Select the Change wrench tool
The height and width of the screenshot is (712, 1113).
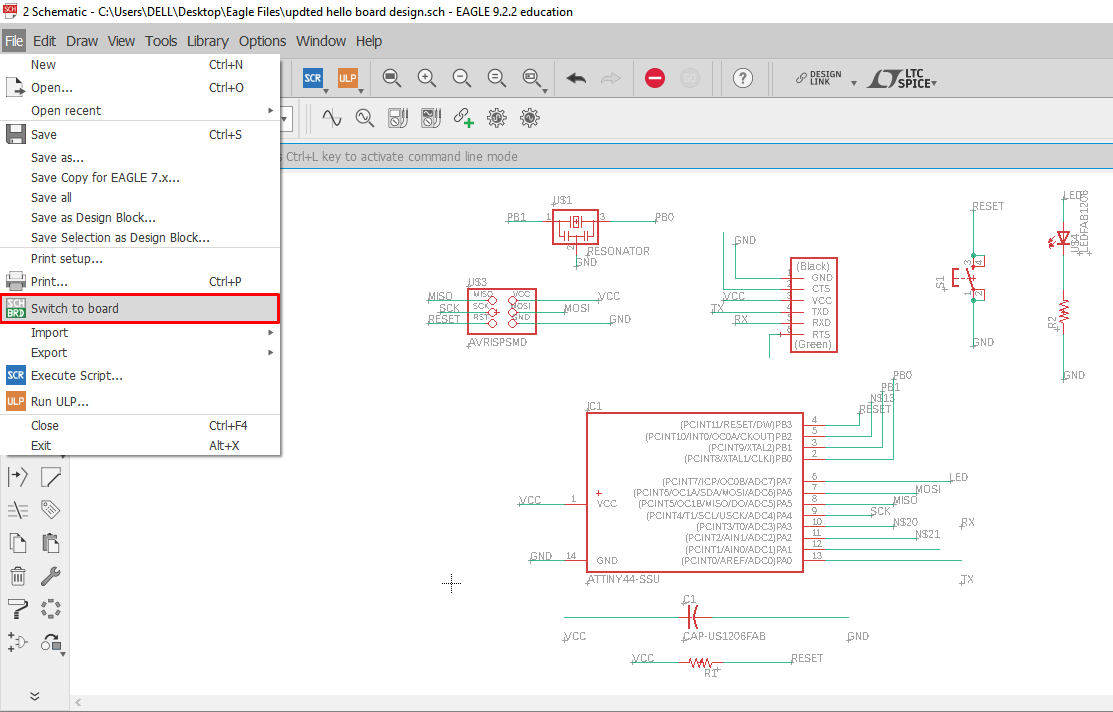[x=50, y=576]
